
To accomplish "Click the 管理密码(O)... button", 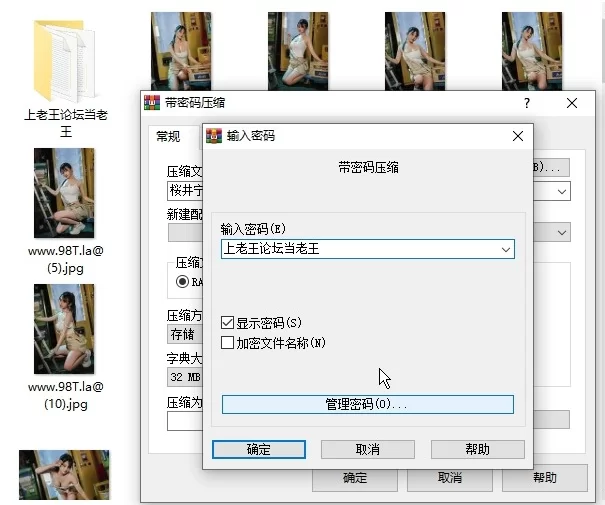I will 368,404.
